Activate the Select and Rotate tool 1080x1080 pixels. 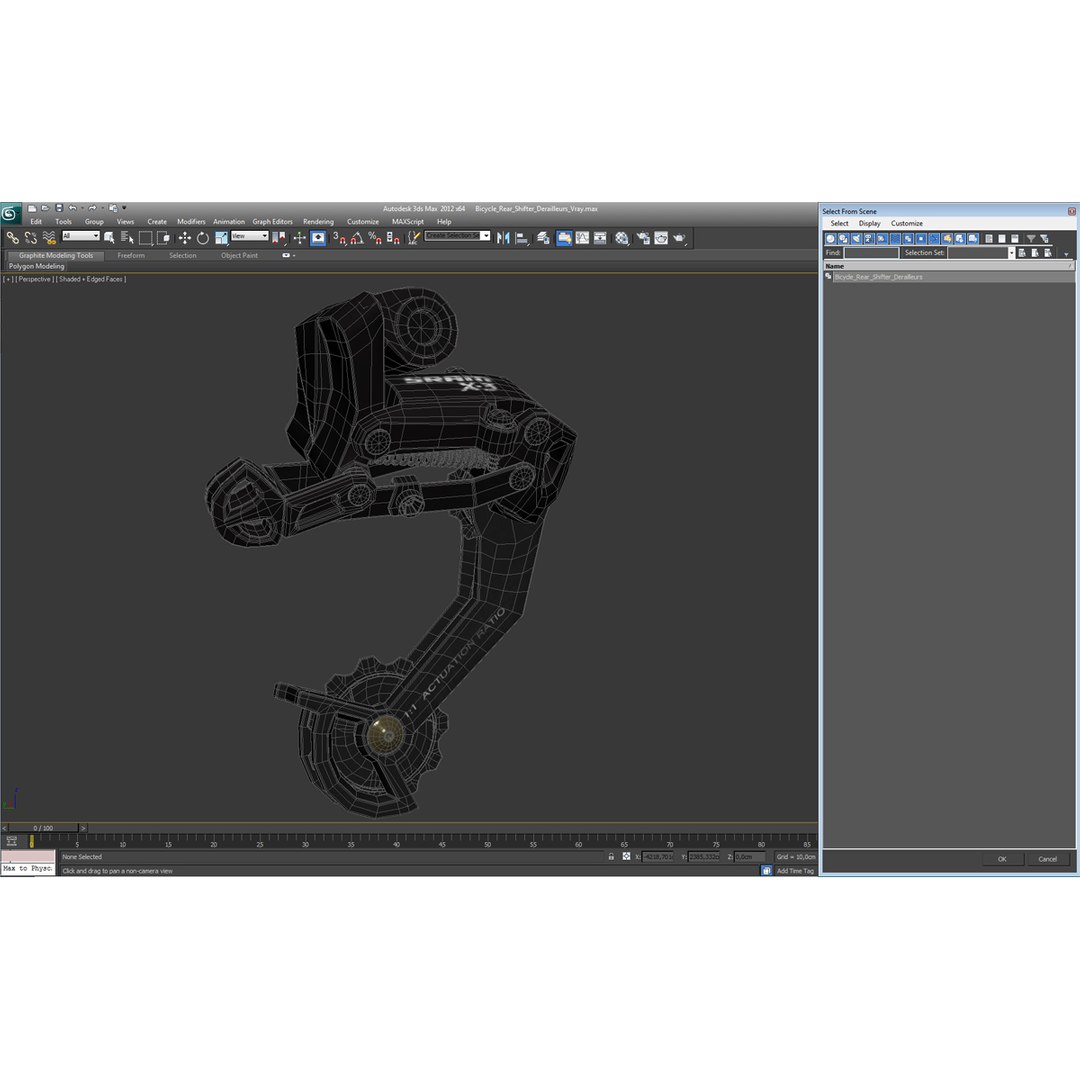click(x=202, y=238)
